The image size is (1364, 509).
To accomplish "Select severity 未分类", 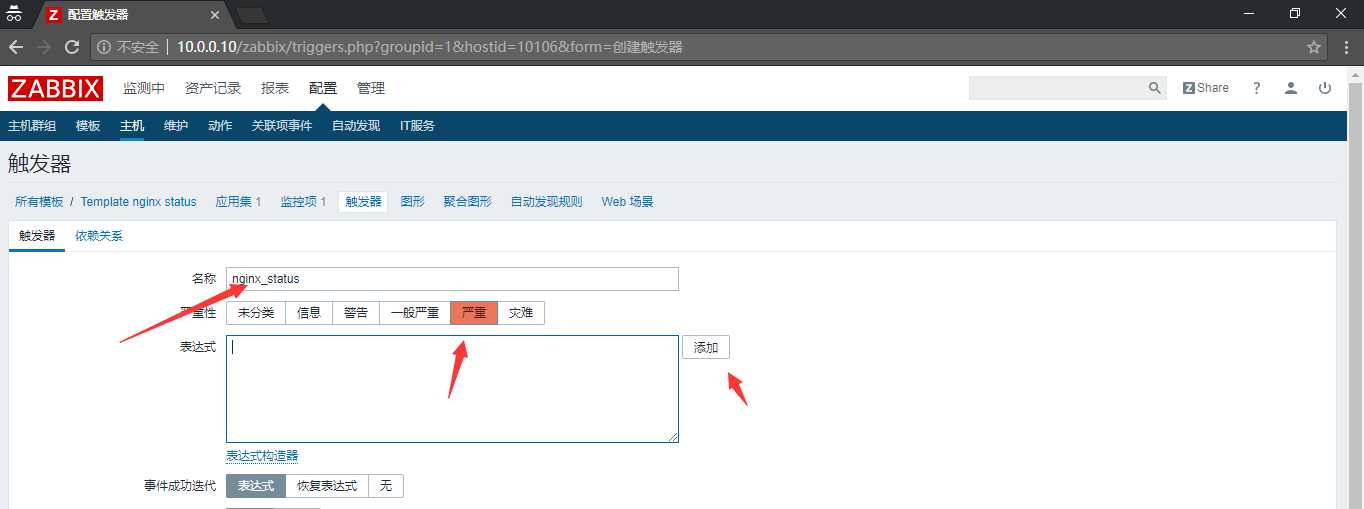I will pos(256,313).
